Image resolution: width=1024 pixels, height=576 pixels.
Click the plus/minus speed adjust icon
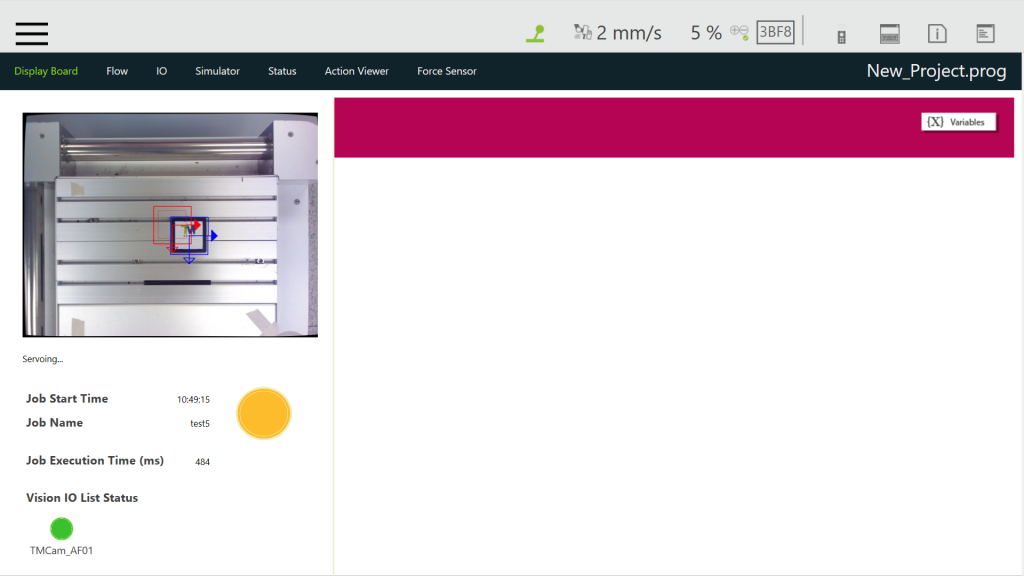pos(739,32)
